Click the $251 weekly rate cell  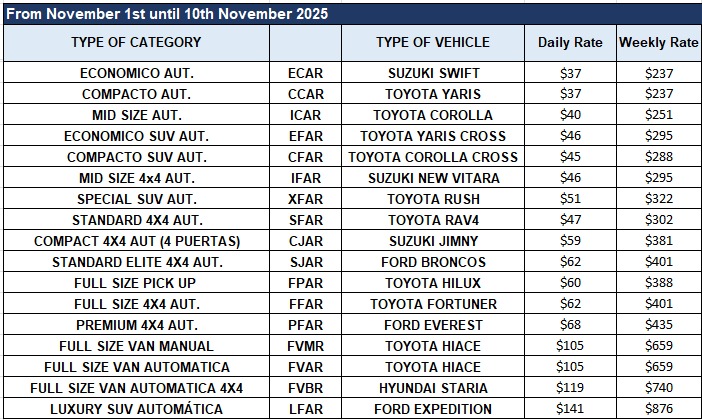pos(659,115)
